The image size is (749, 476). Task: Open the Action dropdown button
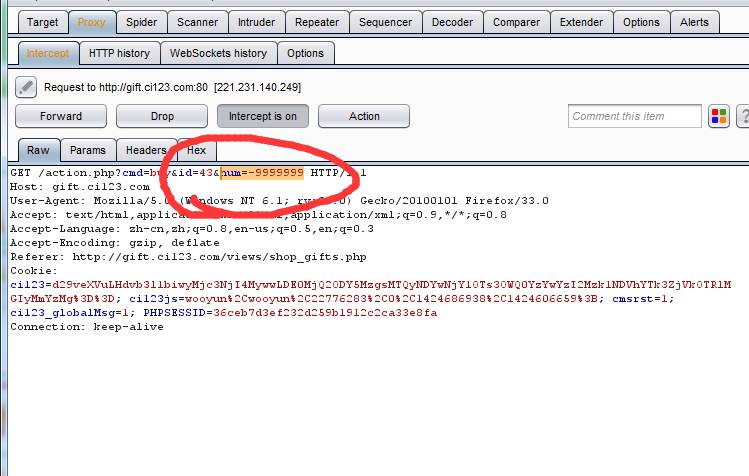364,116
